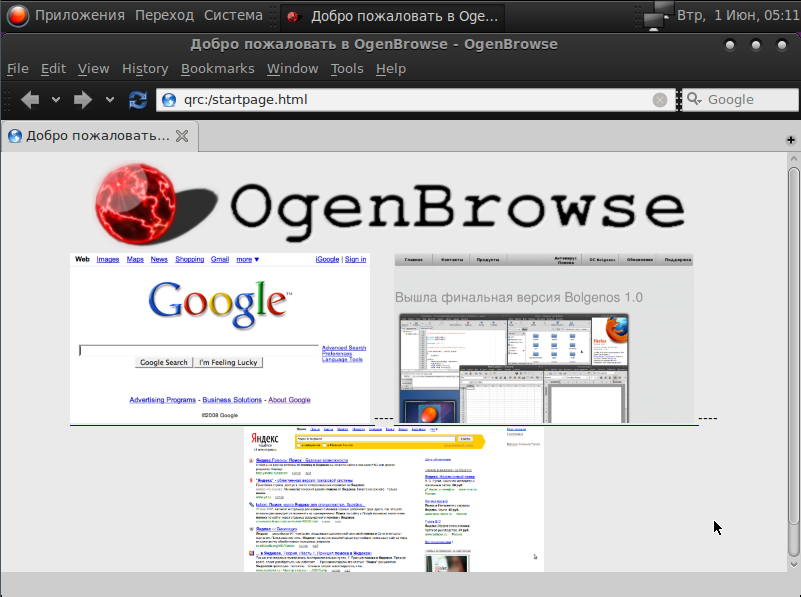
Task: Click the network monitors tray icon
Action: [657, 15]
